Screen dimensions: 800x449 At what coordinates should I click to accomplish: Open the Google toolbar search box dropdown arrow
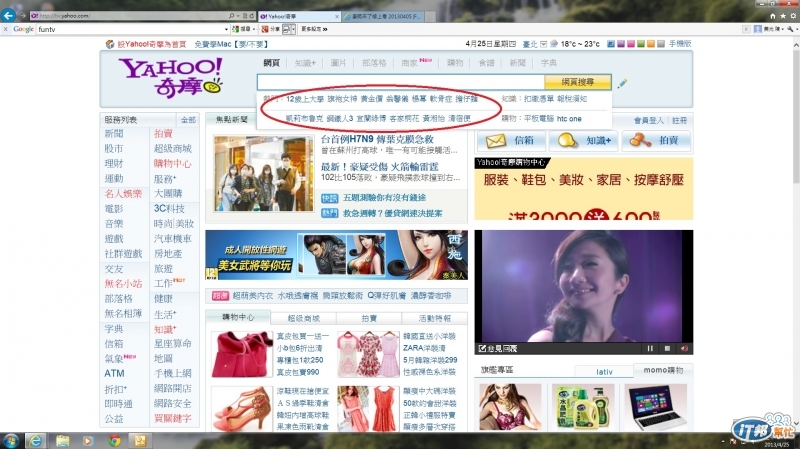(x=226, y=29)
